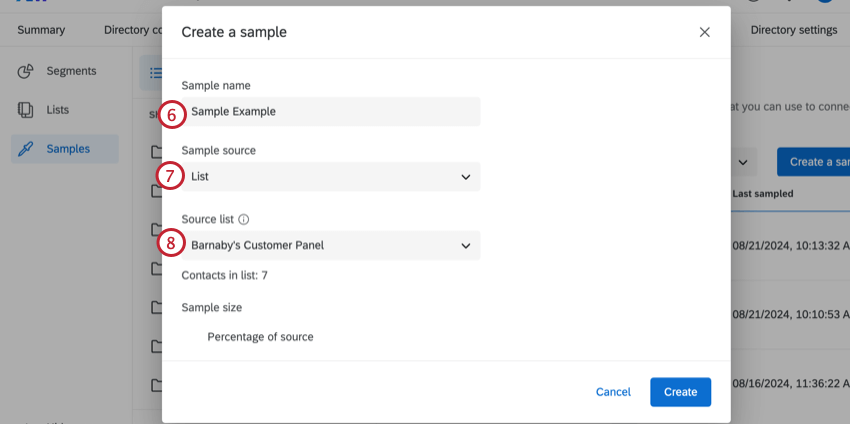Image resolution: width=850 pixels, height=424 pixels.
Task: Click the Lists icon in sidebar
Action: click(x=26, y=110)
